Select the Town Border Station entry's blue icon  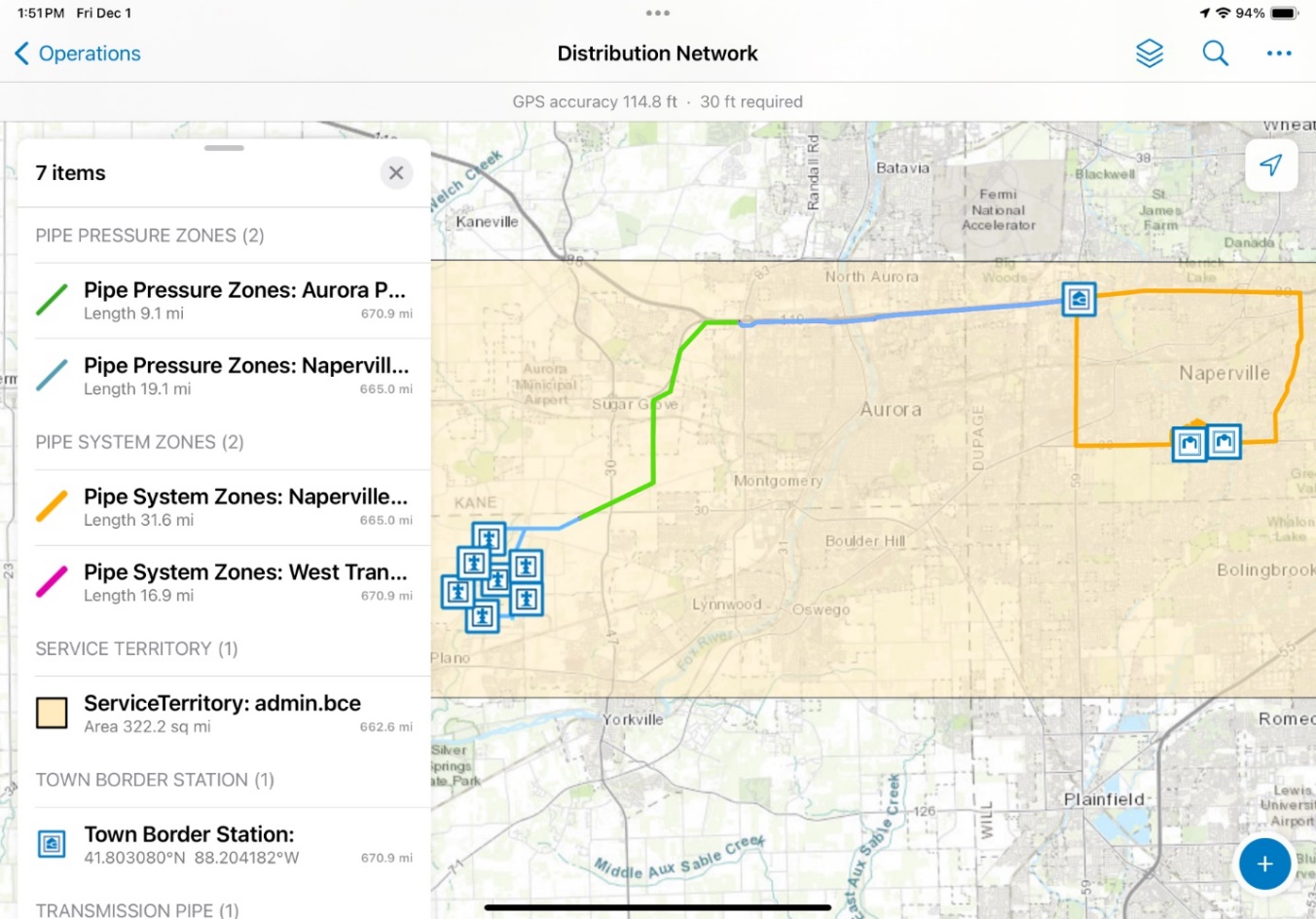coord(51,839)
